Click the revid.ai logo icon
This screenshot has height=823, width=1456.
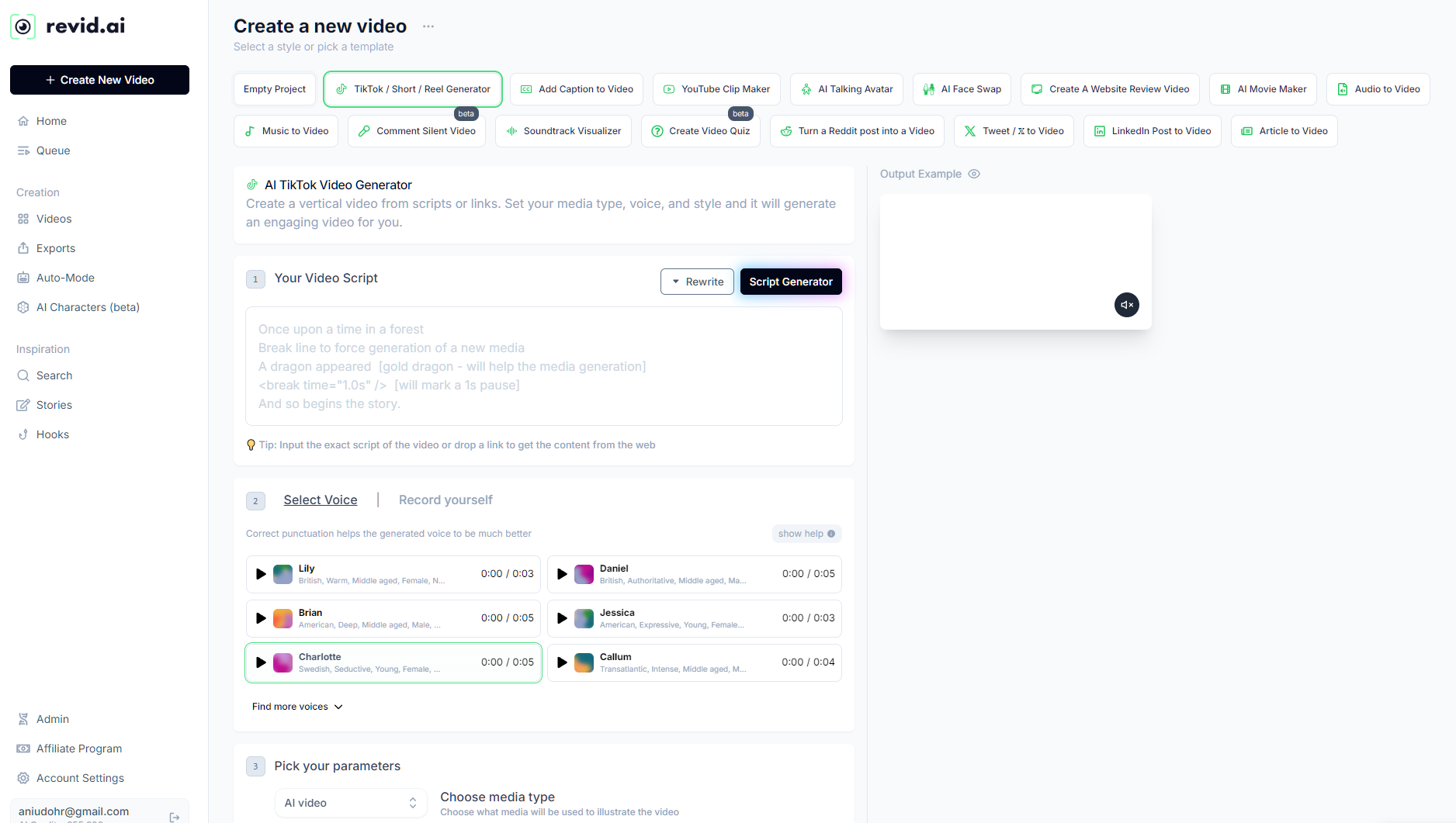tap(23, 26)
